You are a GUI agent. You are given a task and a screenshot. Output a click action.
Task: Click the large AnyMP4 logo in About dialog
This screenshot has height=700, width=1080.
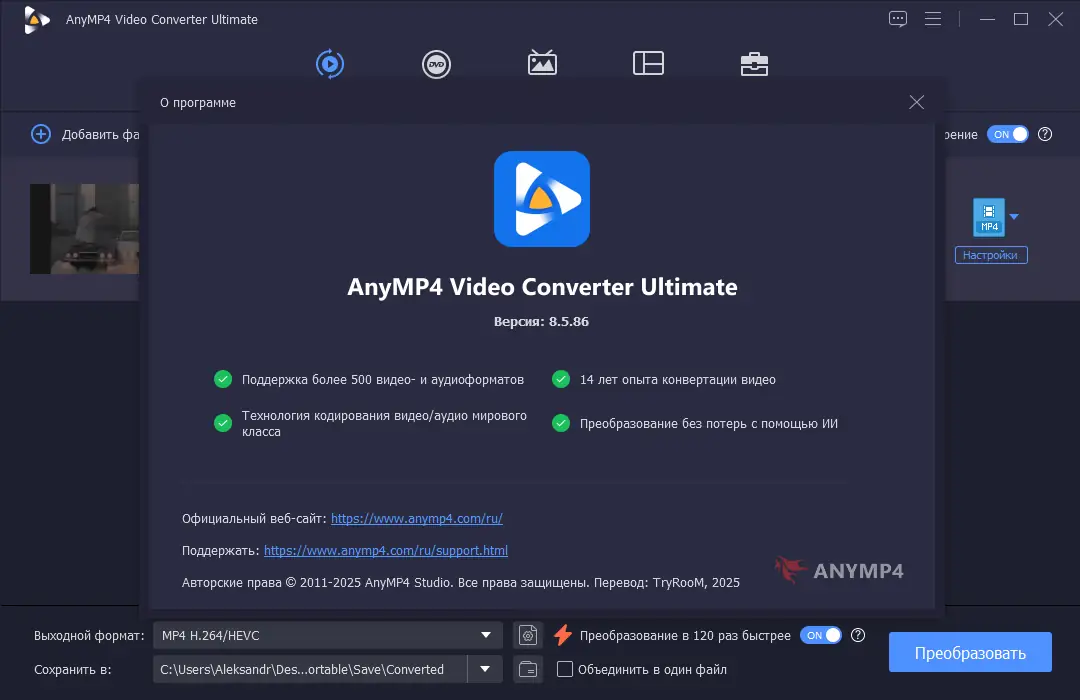point(541,199)
